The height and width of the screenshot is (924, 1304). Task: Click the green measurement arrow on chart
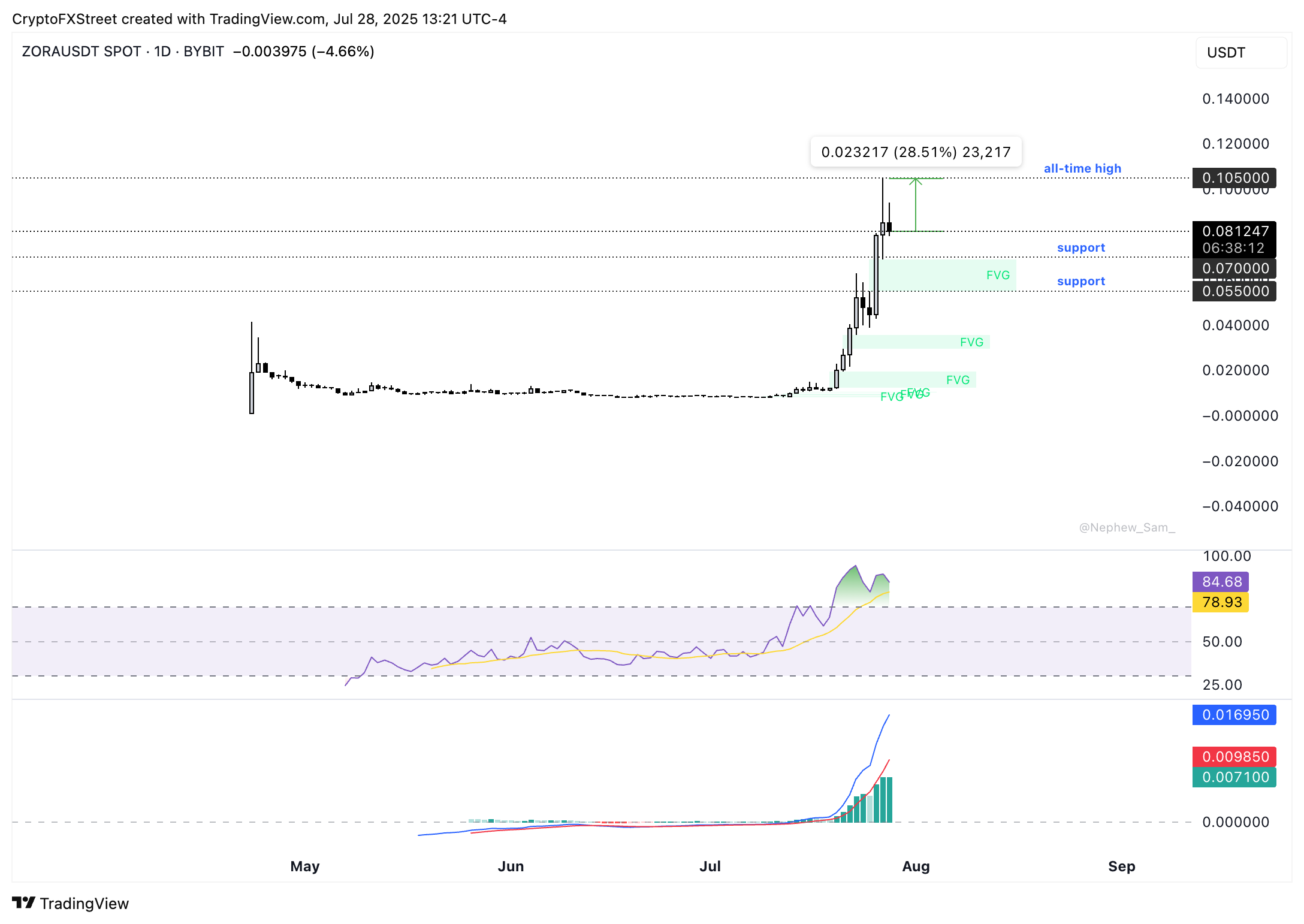click(915, 204)
